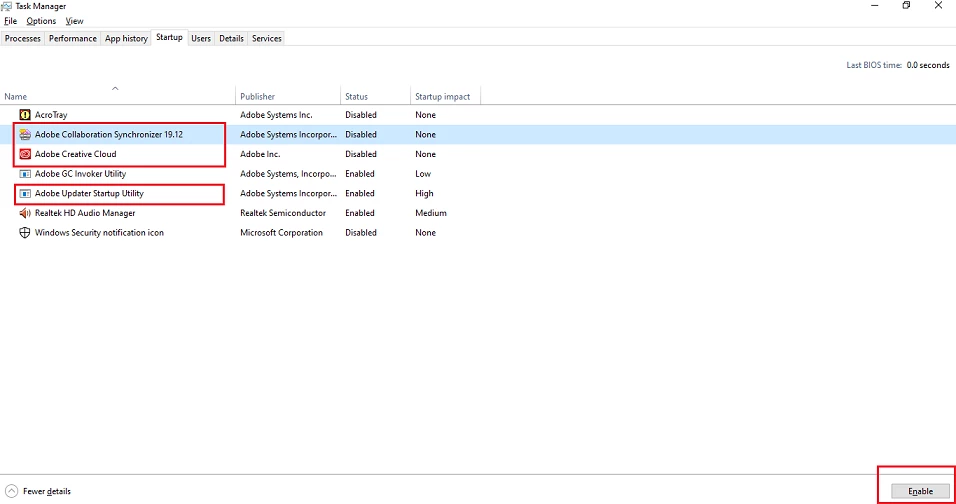
Task: Select the Startup tab
Action: pos(169,37)
